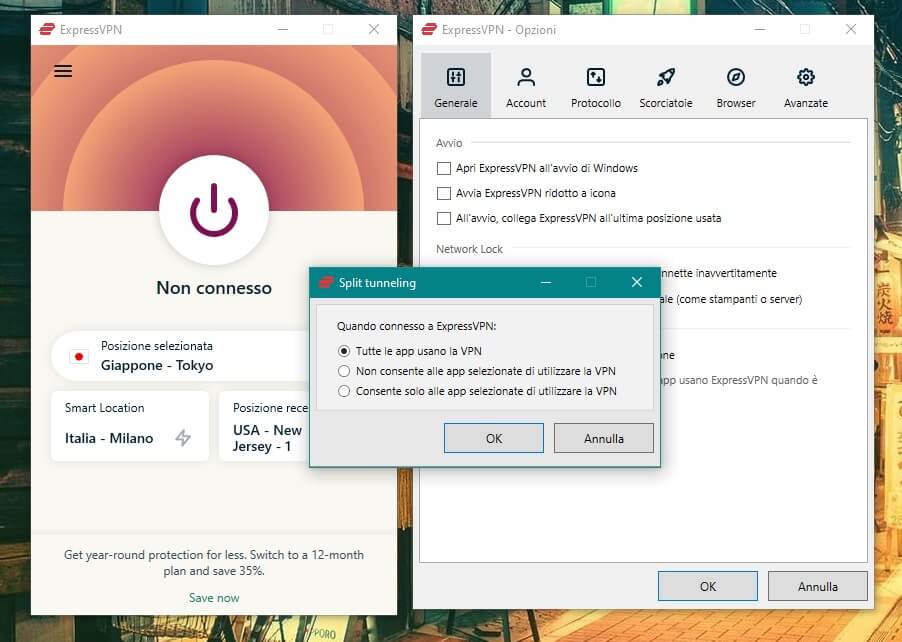
Task: Click the Japan flag icon
Action: click(x=79, y=357)
